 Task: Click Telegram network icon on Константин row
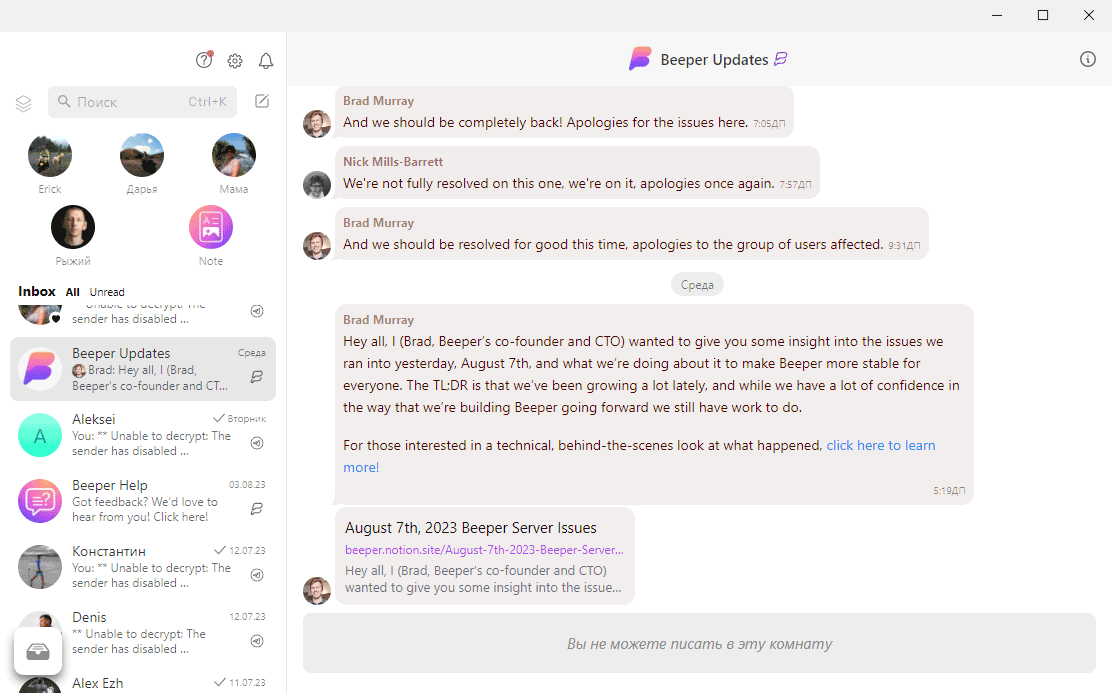tap(257, 575)
